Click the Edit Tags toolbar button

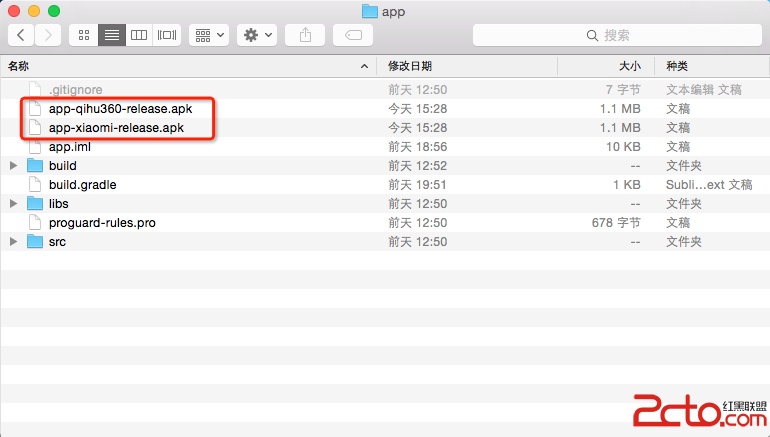(x=353, y=35)
